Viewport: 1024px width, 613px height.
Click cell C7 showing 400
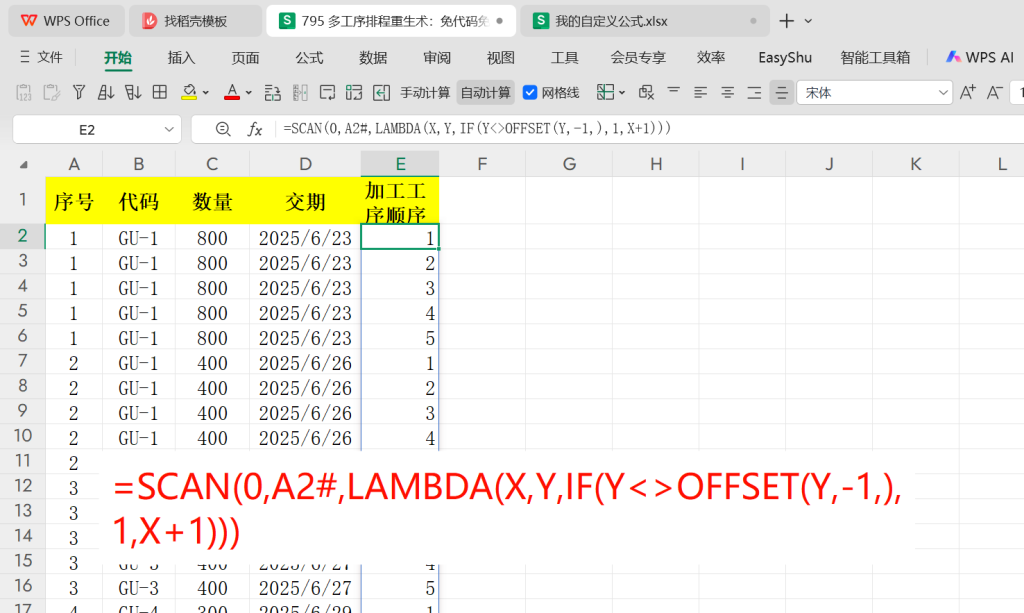tap(212, 363)
